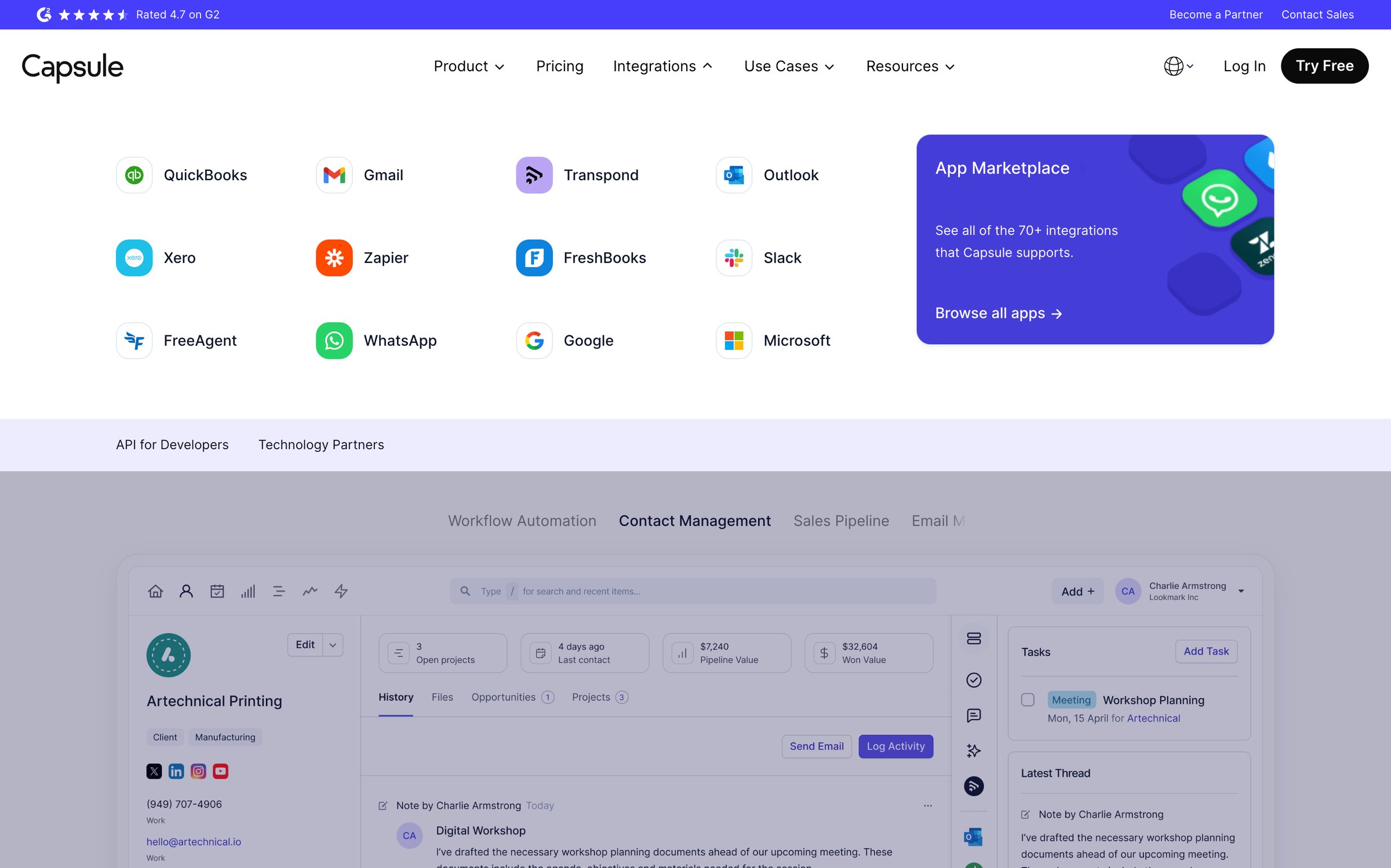Viewport: 1391px width, 868px height.
Task: Open API for Developers link
Action: click(x=172, y=444)
